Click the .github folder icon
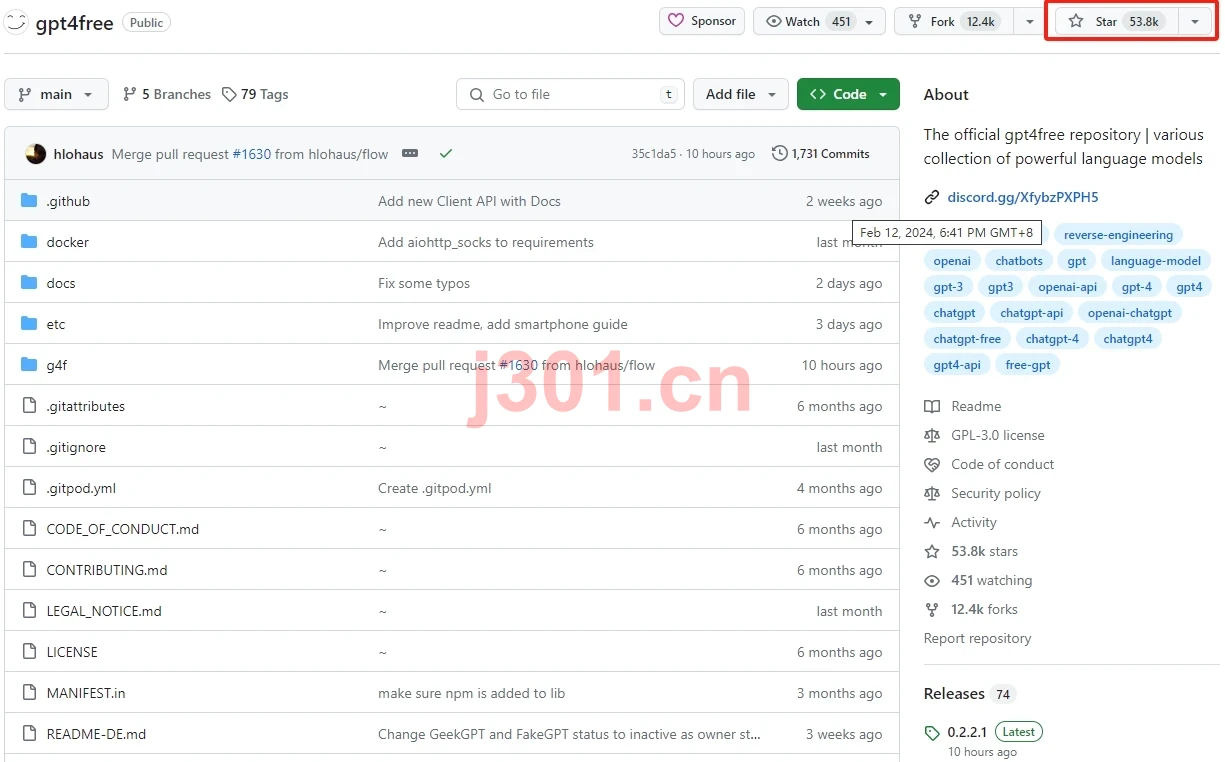Screen dimensions: 1225x762 [29, 201]
